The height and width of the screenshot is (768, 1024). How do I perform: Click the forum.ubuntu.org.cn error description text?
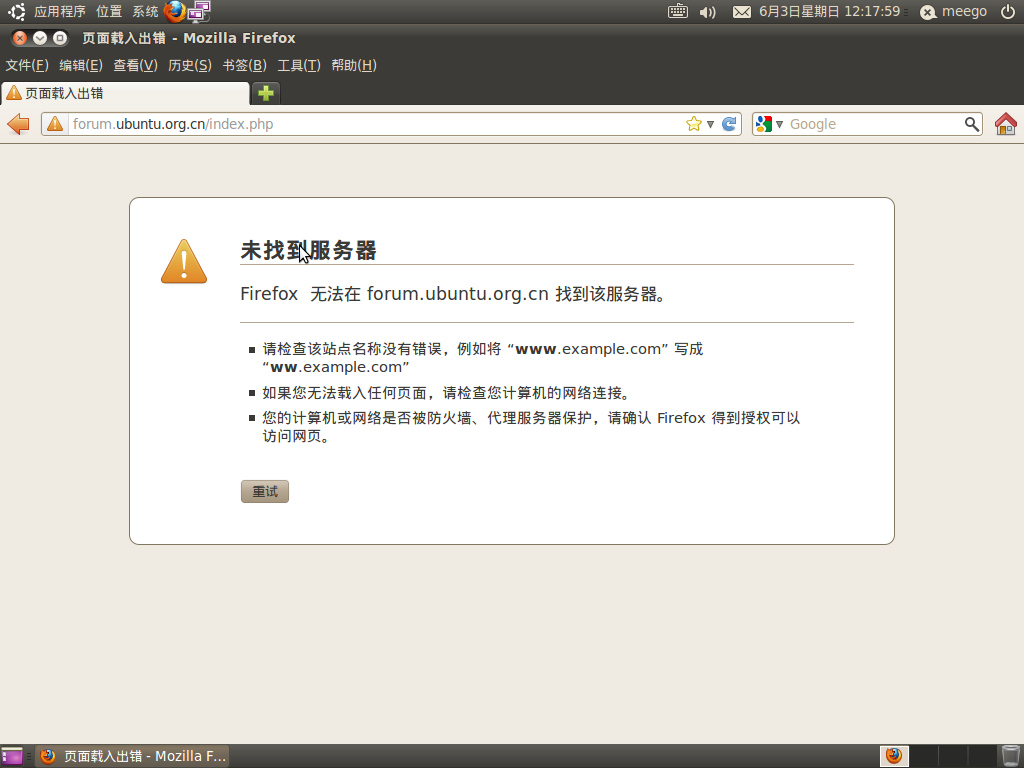(x=453, y=294)
